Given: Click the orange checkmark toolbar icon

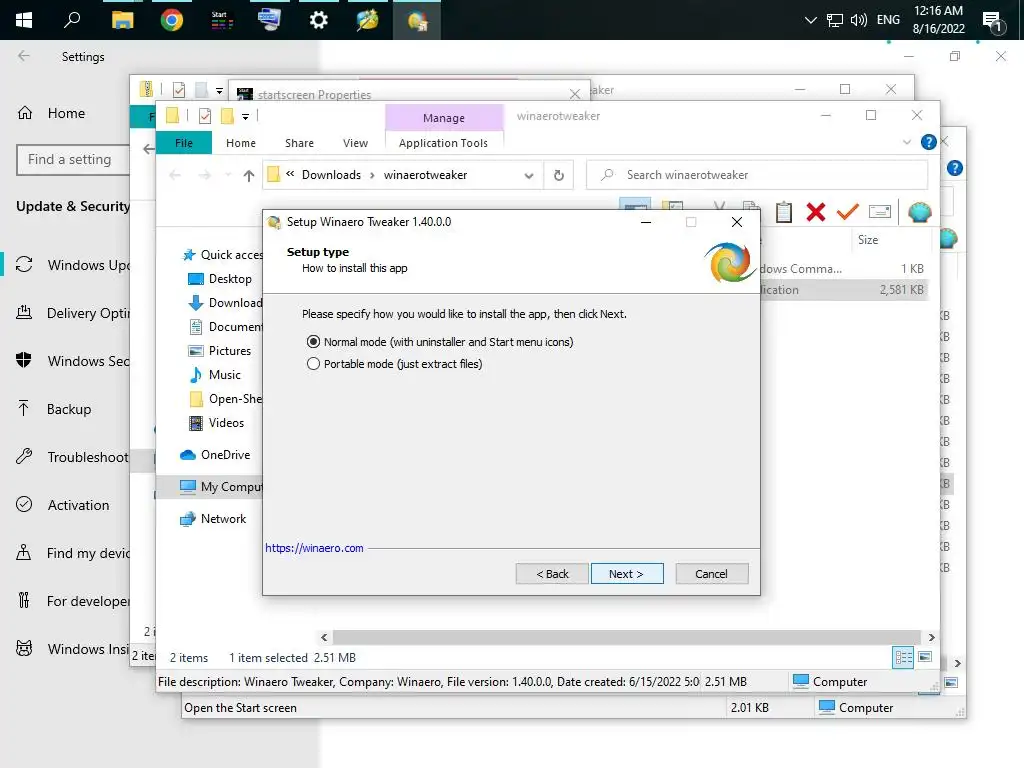Looking at the screenshot, I should click(x=848, y=212).
